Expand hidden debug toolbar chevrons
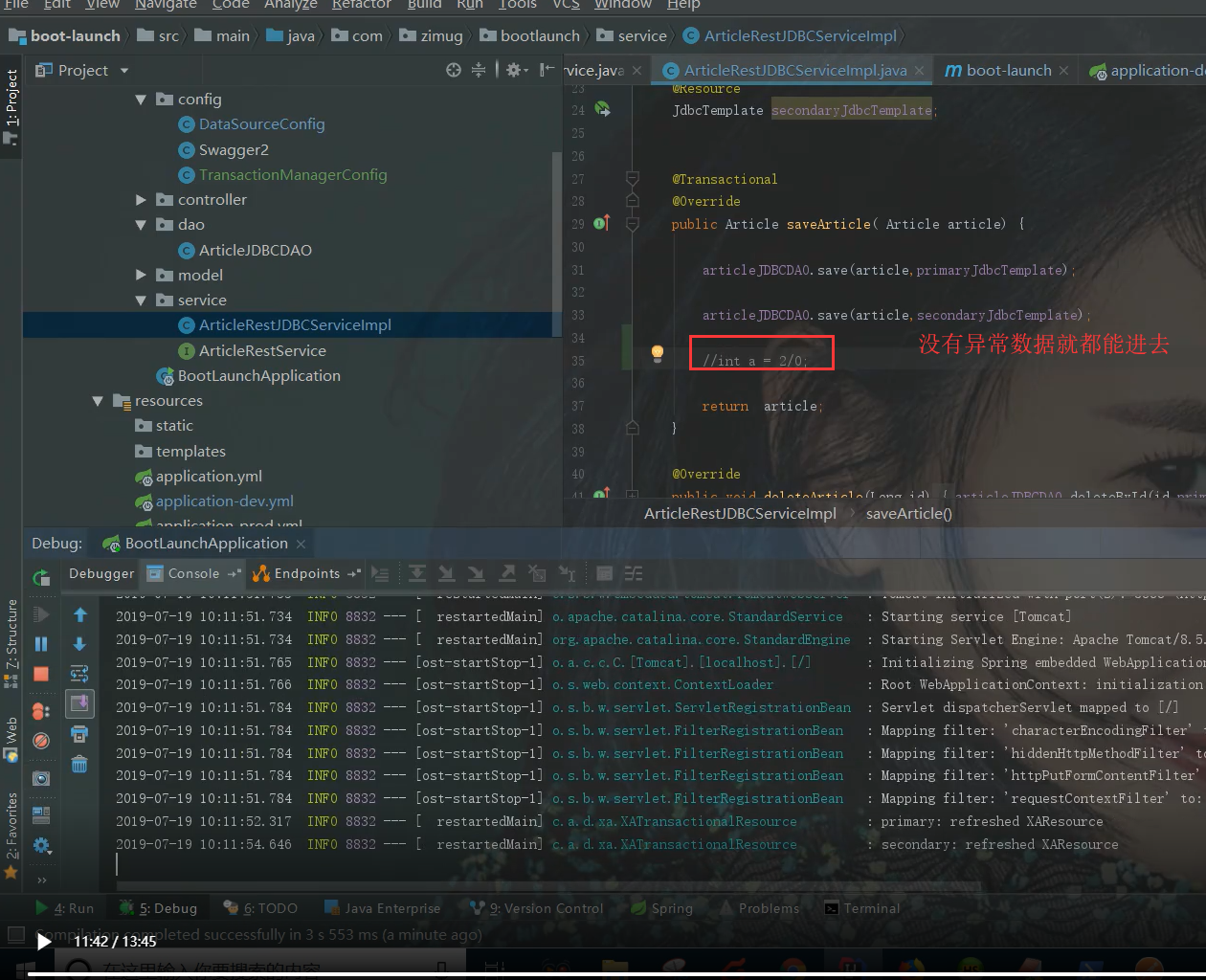 [x=41, y=880]
